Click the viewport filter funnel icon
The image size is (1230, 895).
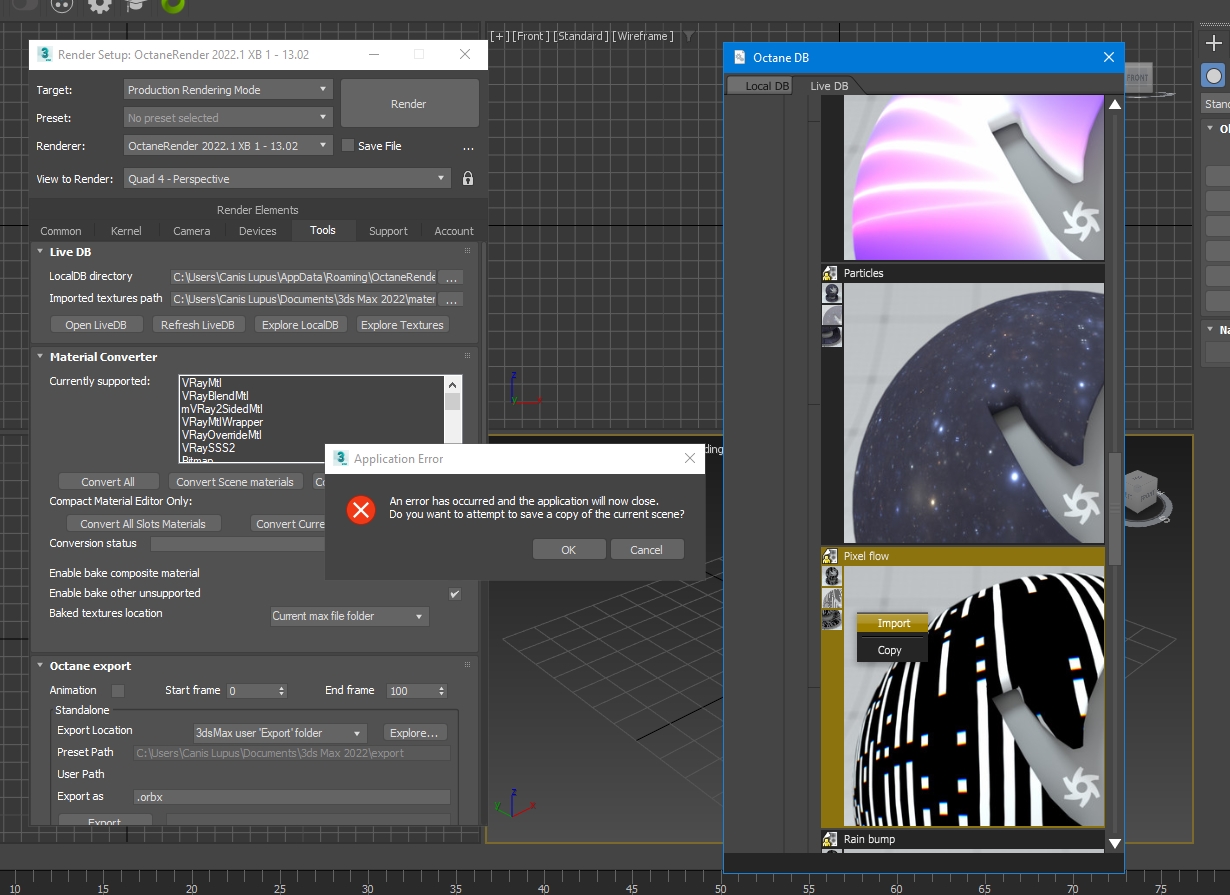(688, 36)
